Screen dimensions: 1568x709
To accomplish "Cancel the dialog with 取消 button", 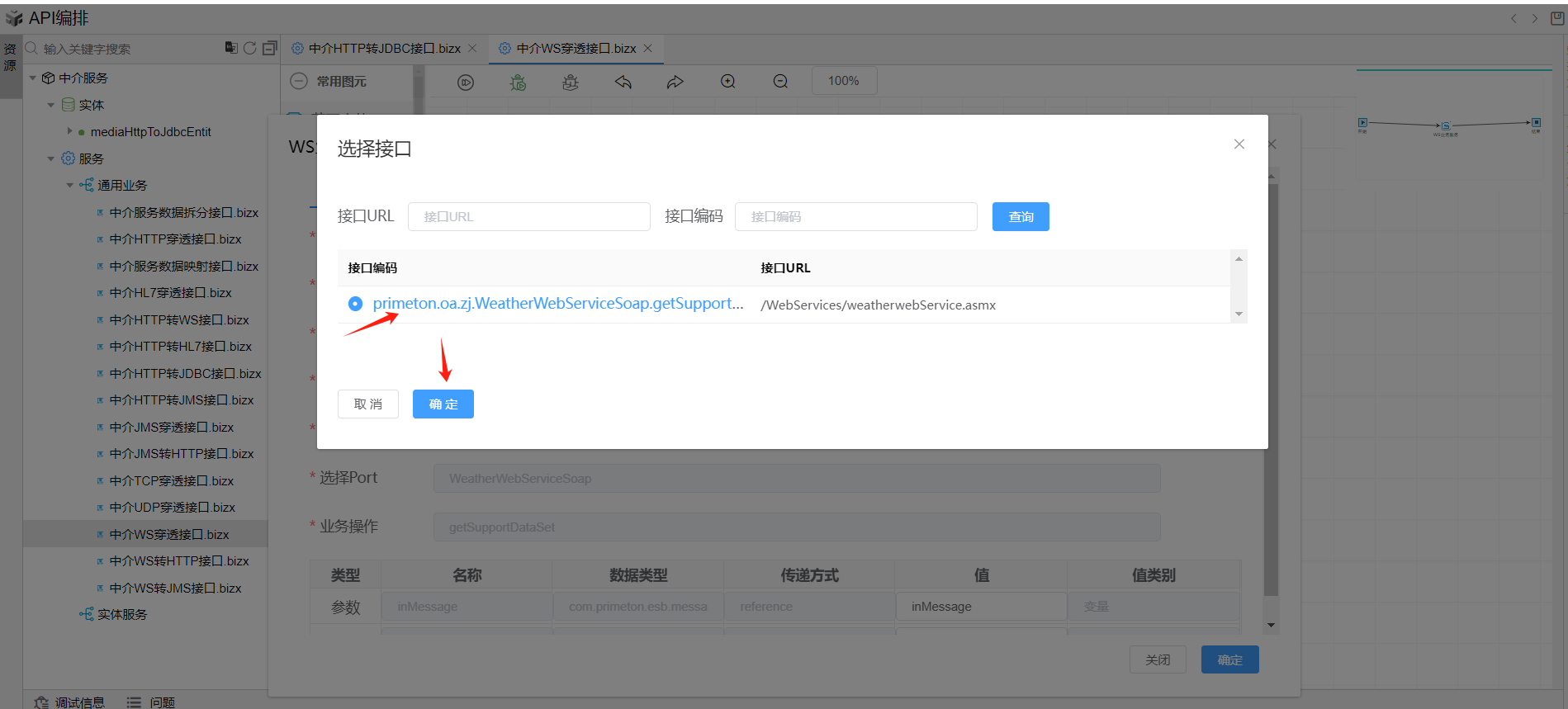I will pos(368,404).
